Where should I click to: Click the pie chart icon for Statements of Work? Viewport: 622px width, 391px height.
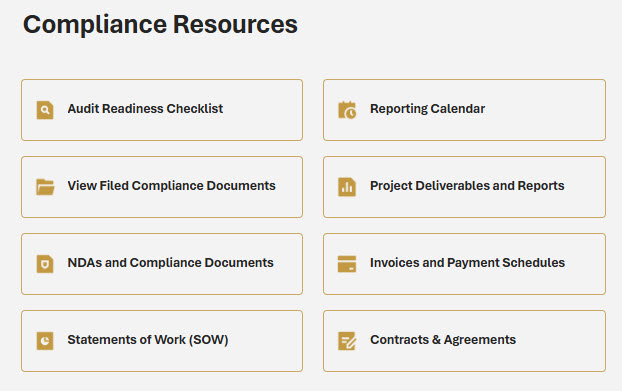click(45, 341)
